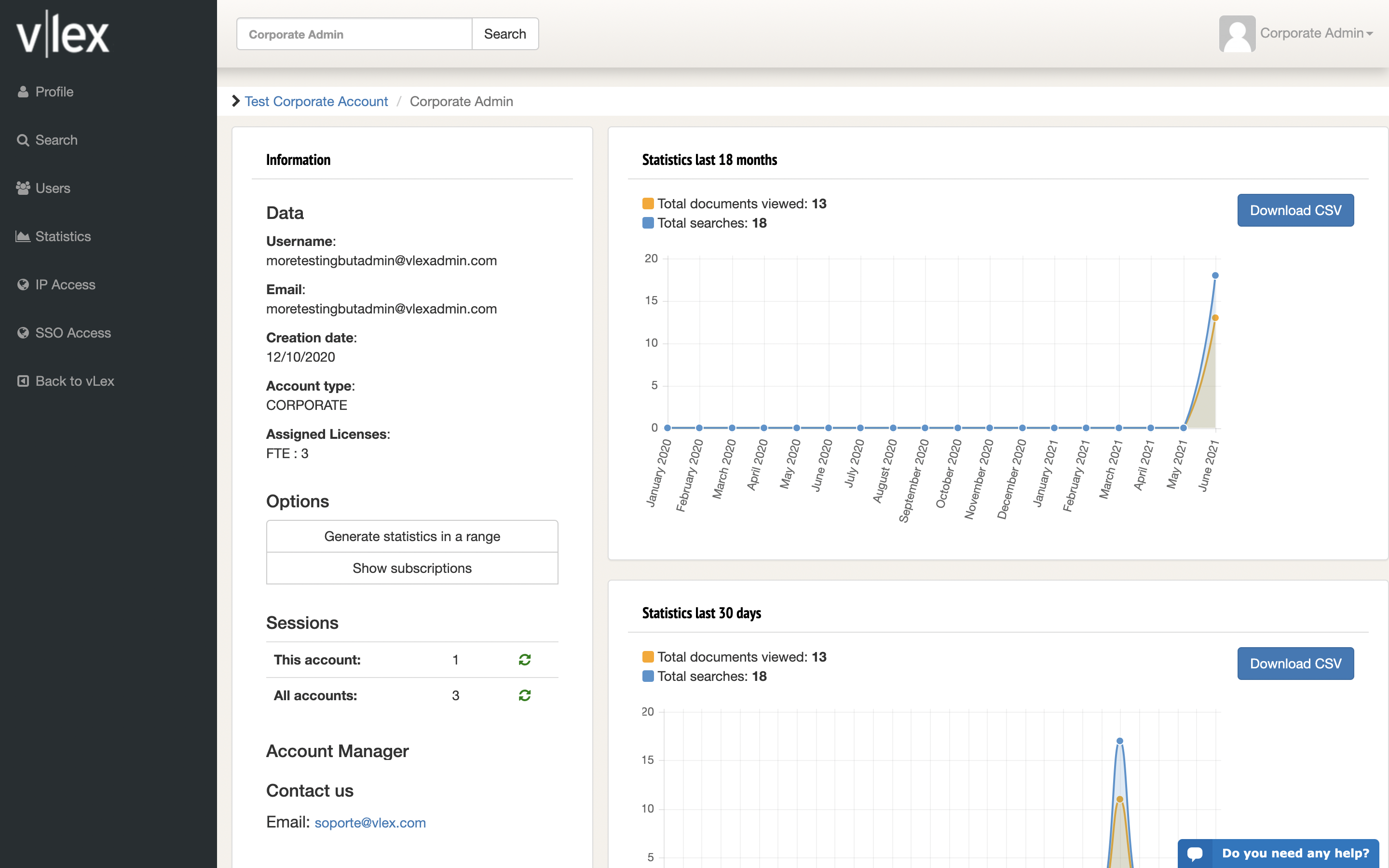1389x868 pixels.
Task: Click the Search button in top bar
Action: [504, 34]
